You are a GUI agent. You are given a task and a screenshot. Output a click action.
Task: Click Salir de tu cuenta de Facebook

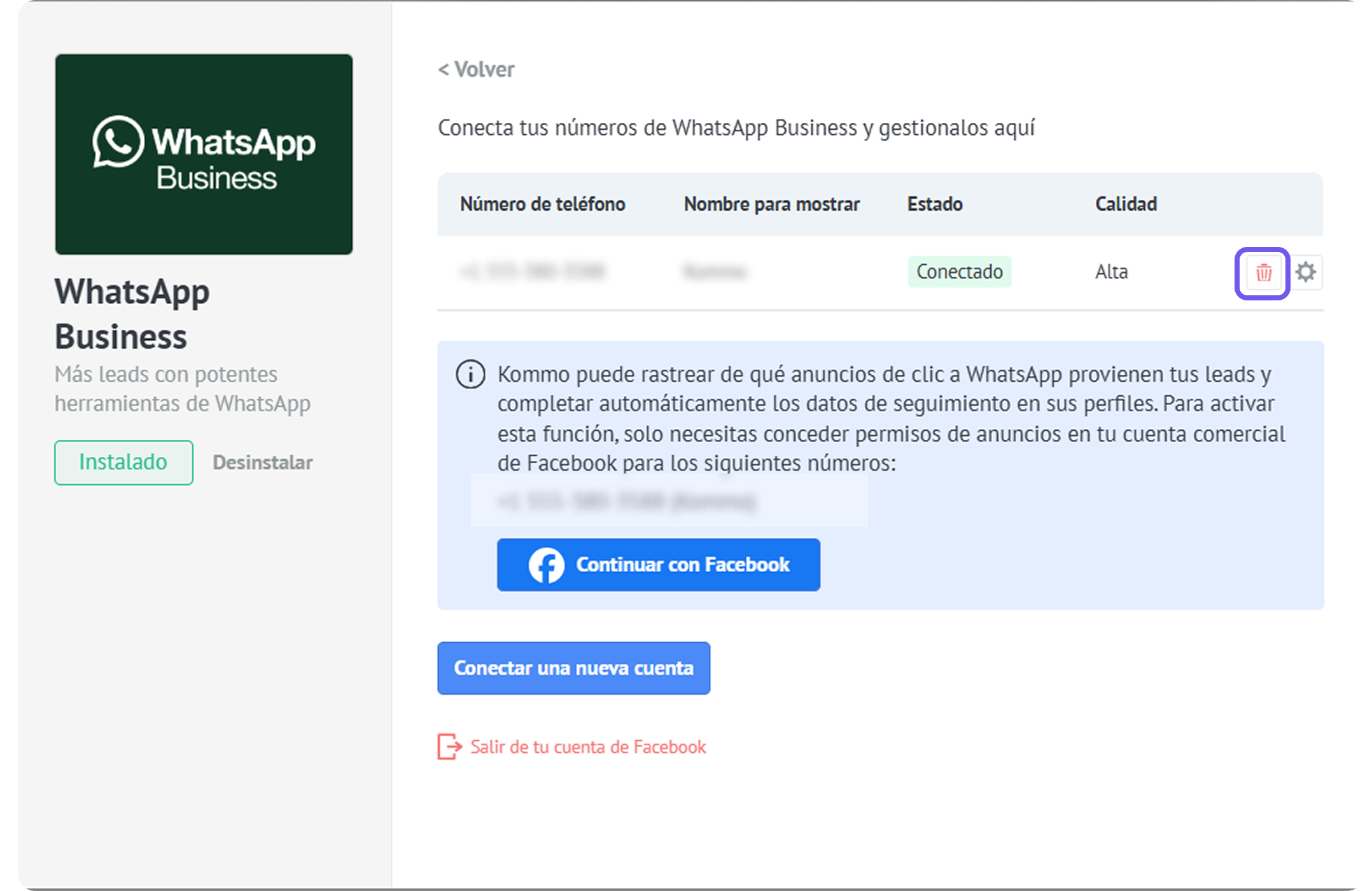point(588,747)
